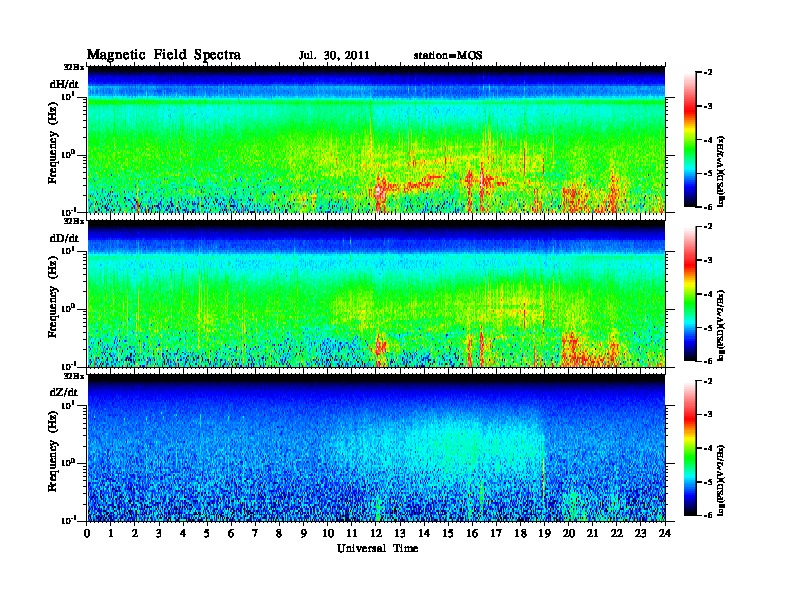Click hour tick label 0 on time axis
This screenshot has height=612, width=792.
[x=87, y=534]
